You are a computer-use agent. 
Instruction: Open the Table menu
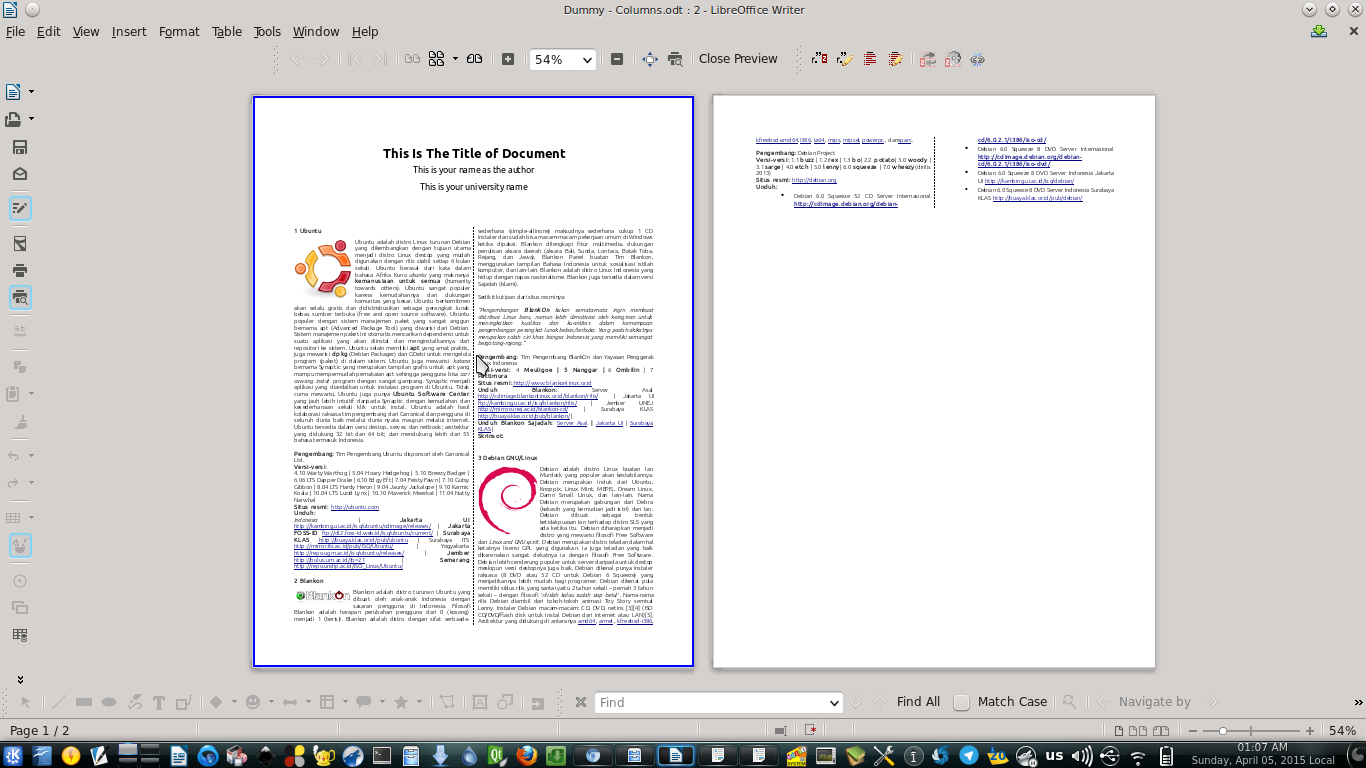pos(227,31)
